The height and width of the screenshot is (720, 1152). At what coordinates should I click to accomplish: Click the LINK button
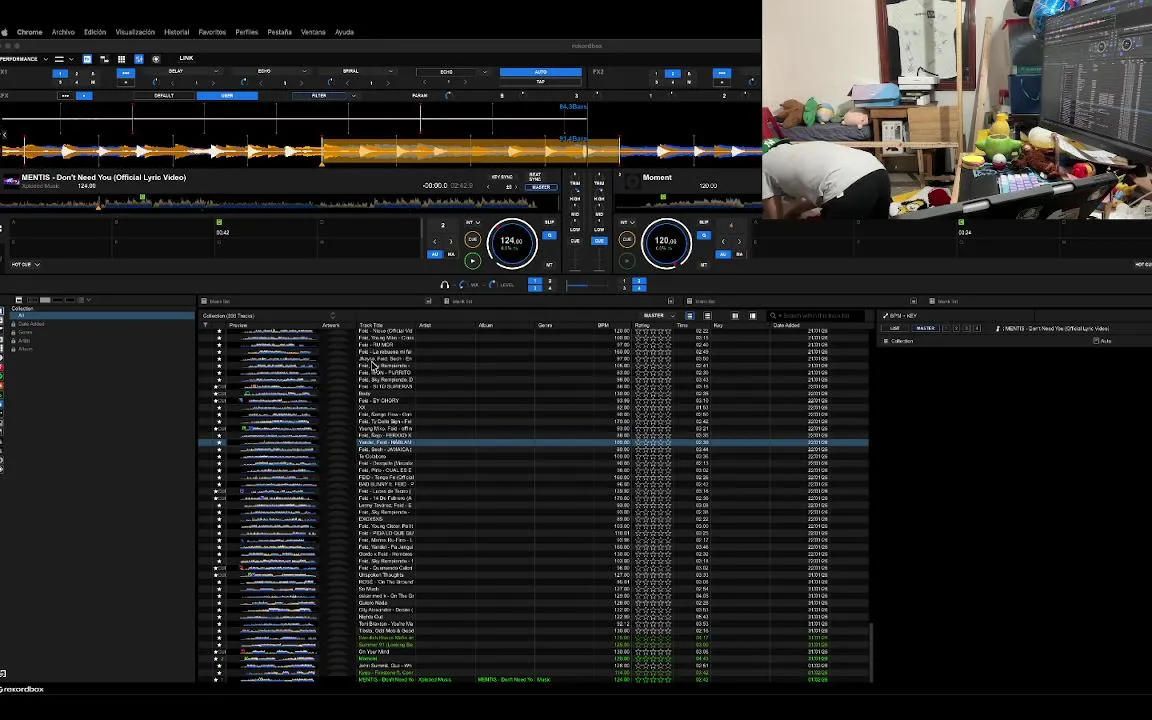tap(186, 58)
